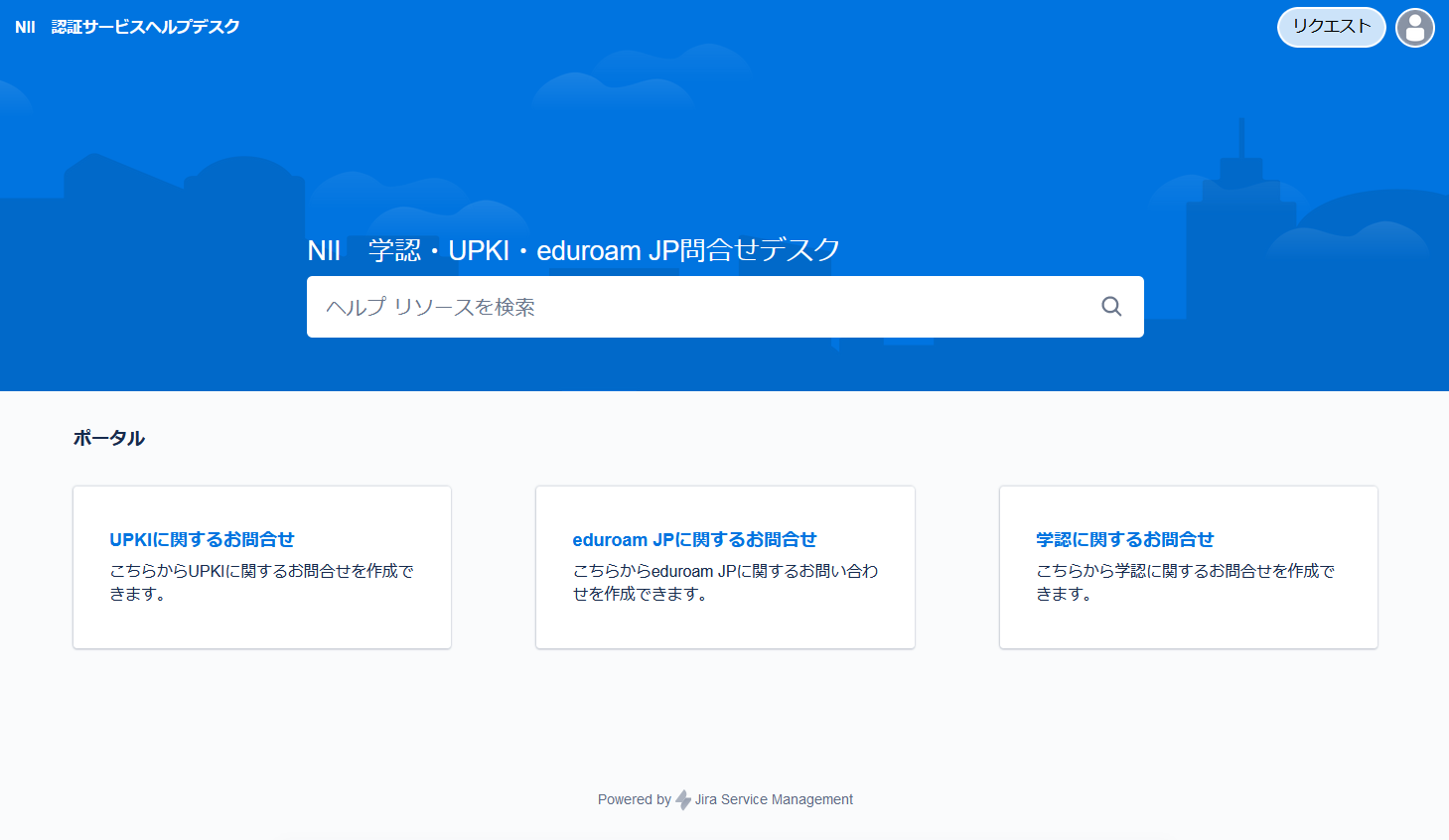Click the ポータル section heading

click(109, 438)
